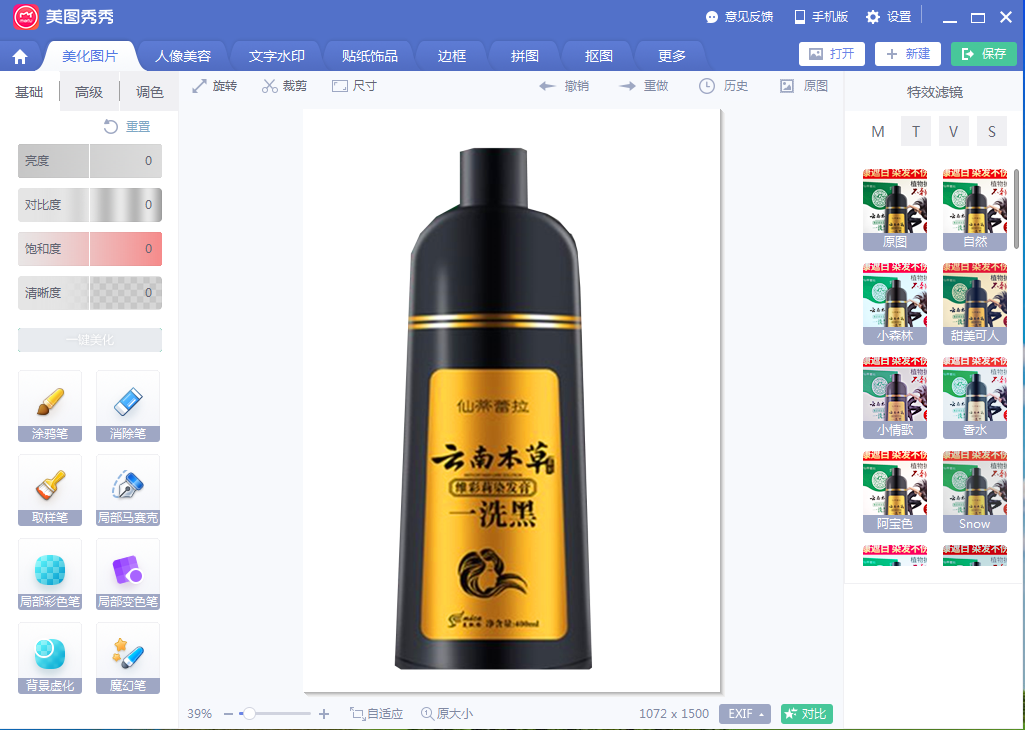Image resolution: width=1025 pixels, height=730 pixels.
Task: Go to the home icon tab
Action: click(20, 57)
